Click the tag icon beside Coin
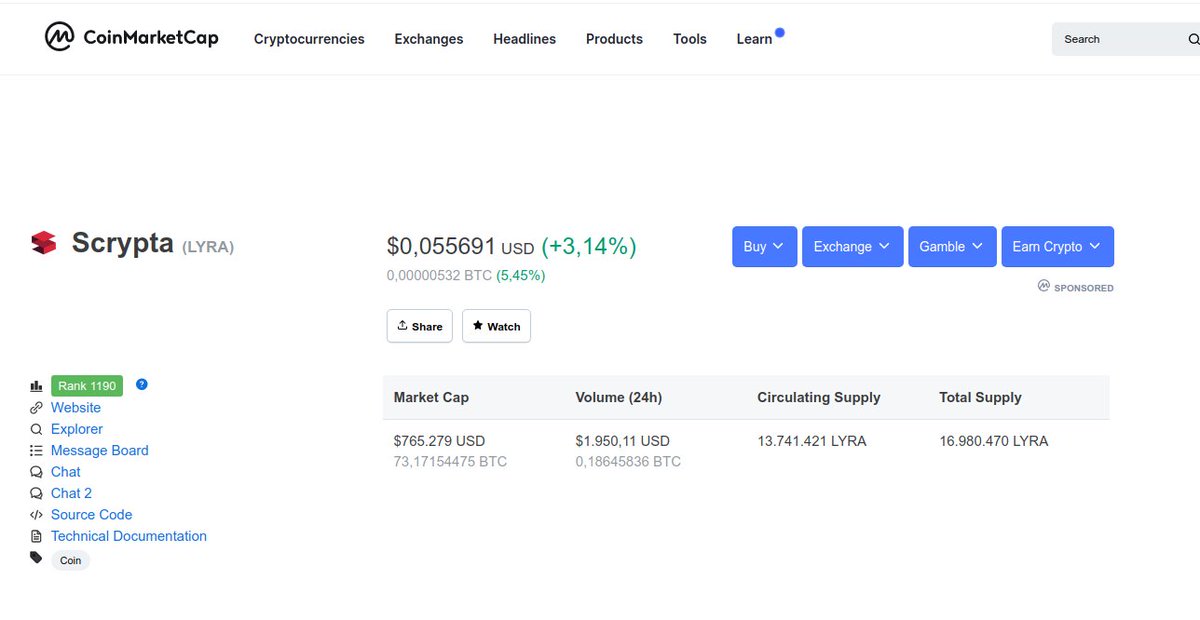This screenshot has height=620, width=1200. point(36,558)
